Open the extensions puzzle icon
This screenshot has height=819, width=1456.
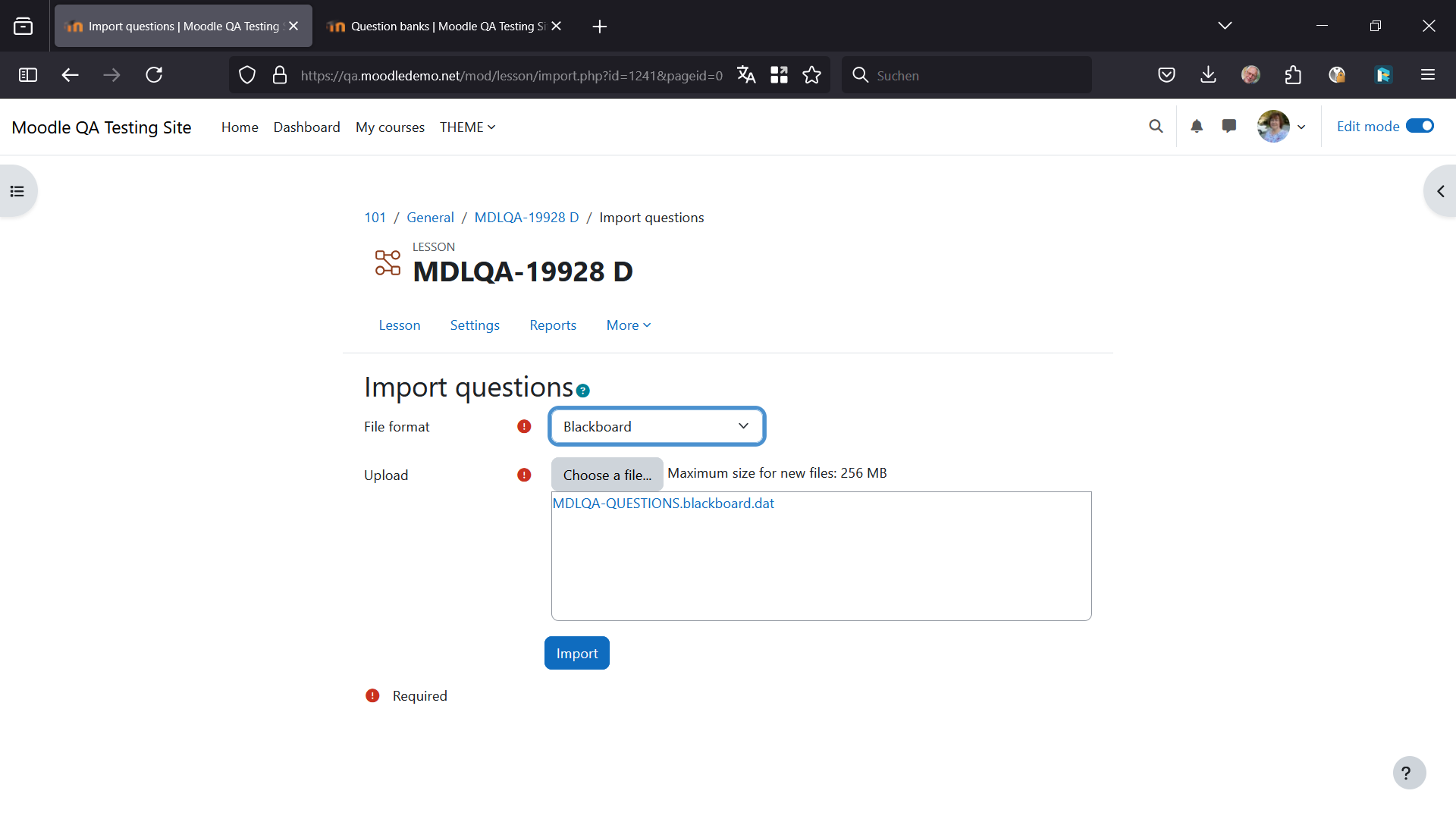click(1293, 75)
